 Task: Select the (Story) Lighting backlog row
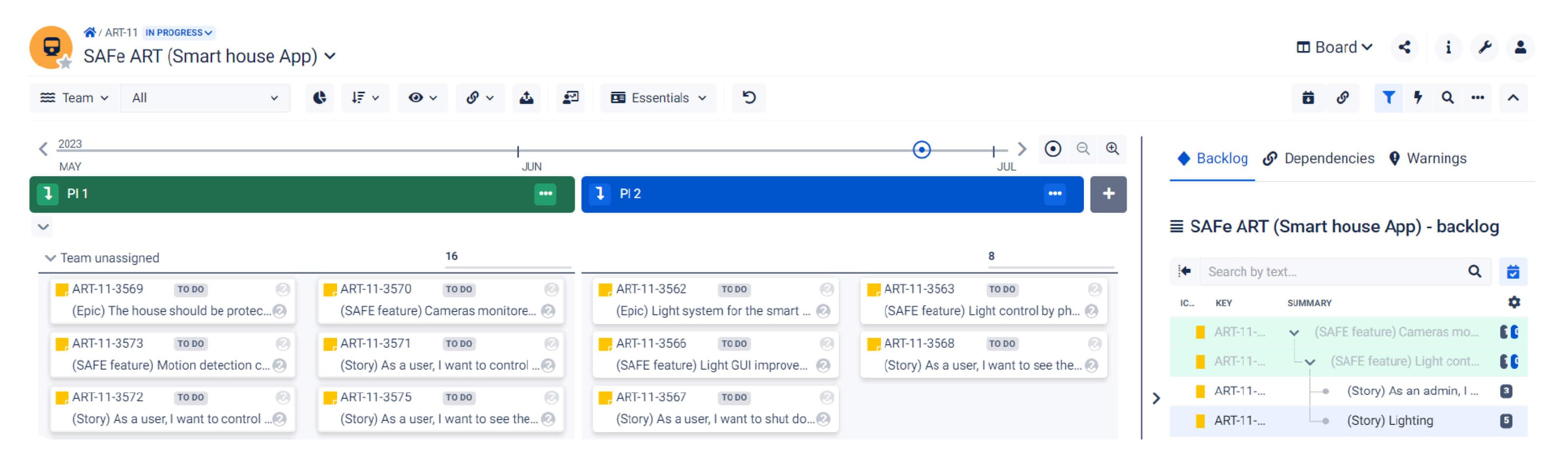(1348, 421)
